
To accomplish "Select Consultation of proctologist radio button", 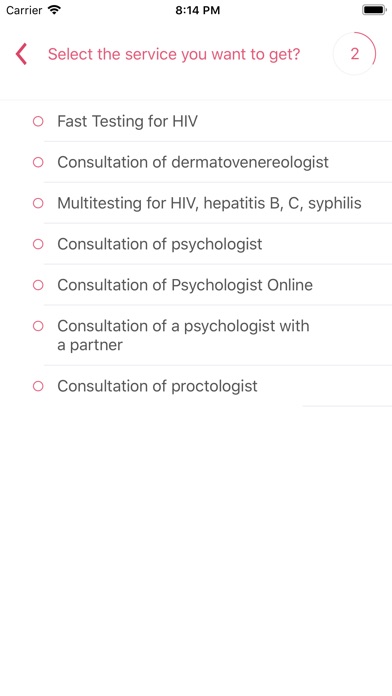I will click(38, 386).
